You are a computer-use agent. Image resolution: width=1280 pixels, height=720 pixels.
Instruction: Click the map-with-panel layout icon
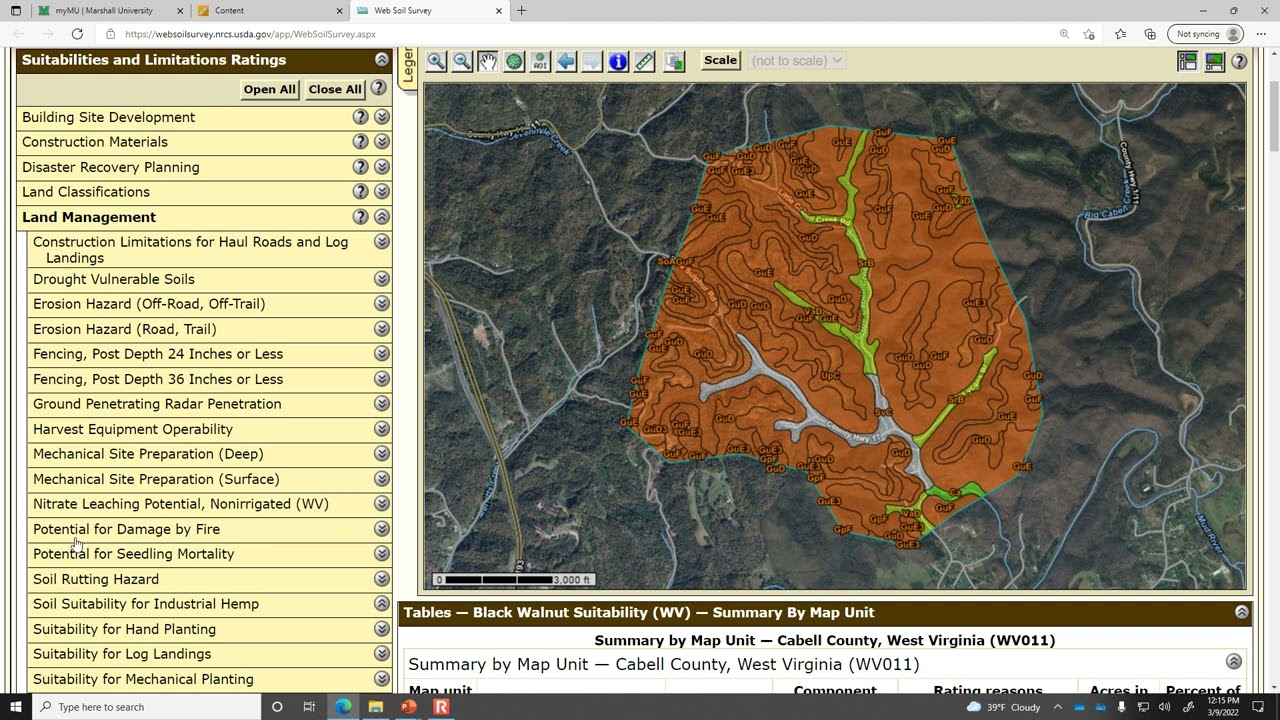1187,61
